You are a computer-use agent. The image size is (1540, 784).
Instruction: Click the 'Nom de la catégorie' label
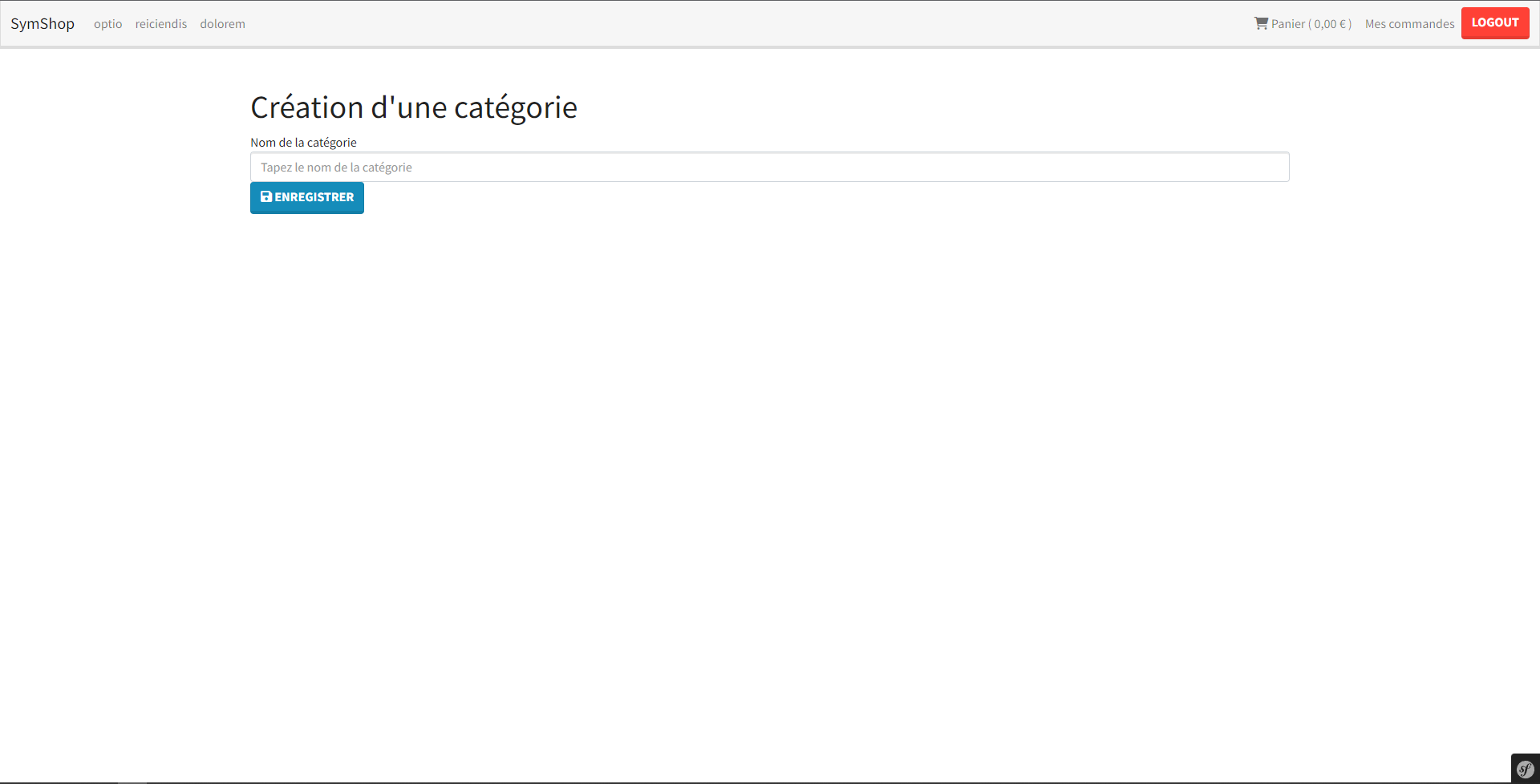pos(303,143)
